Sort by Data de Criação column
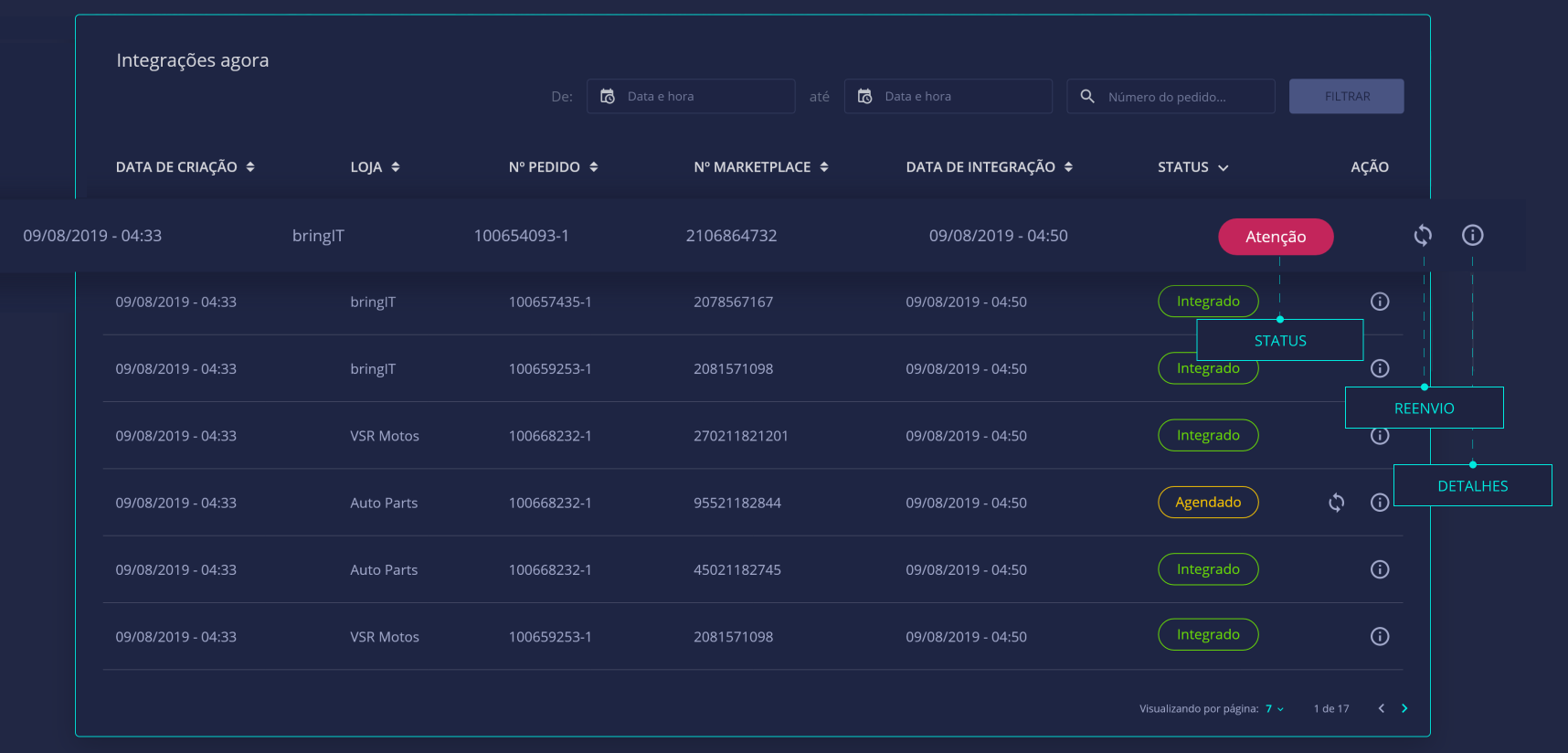The image size is (1568, 753). coord(250,167)
